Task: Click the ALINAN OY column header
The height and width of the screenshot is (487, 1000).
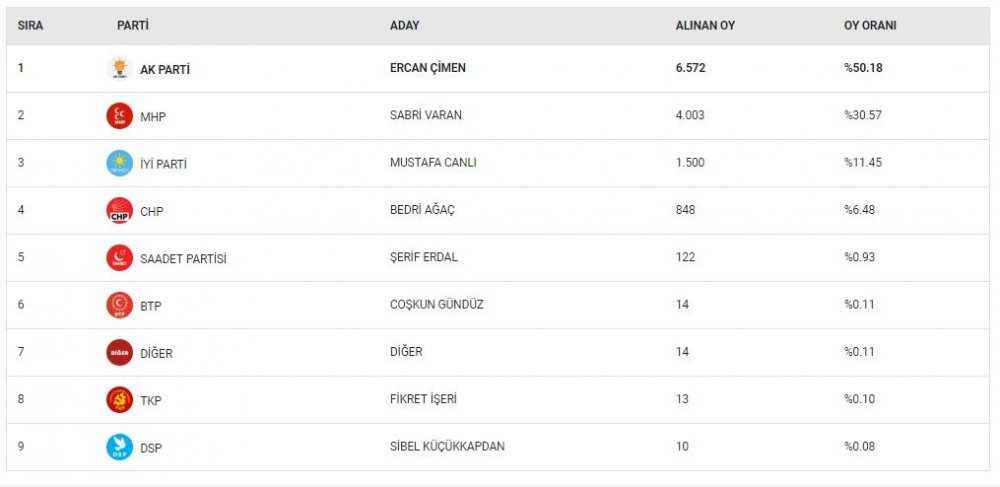Action: tap(705, 25)
